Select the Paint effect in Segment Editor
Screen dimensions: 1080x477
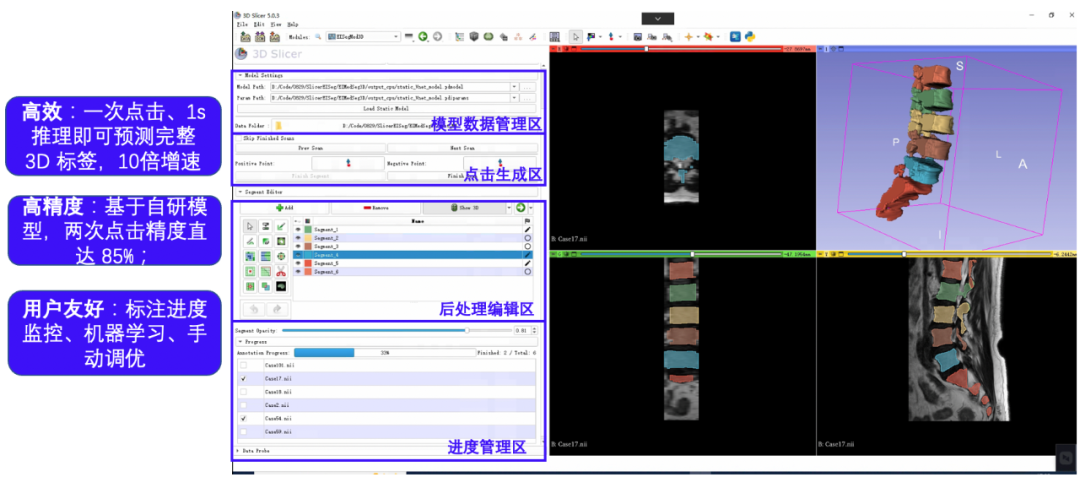[x=281, y=225]
